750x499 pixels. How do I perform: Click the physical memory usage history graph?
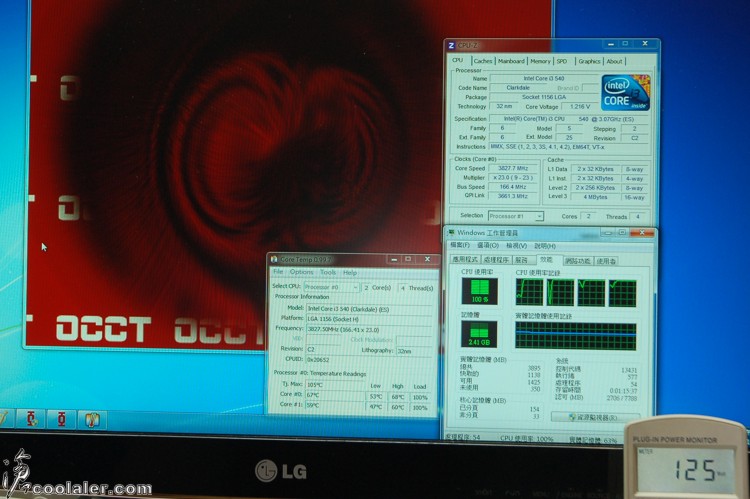click(x=576, y=336)
